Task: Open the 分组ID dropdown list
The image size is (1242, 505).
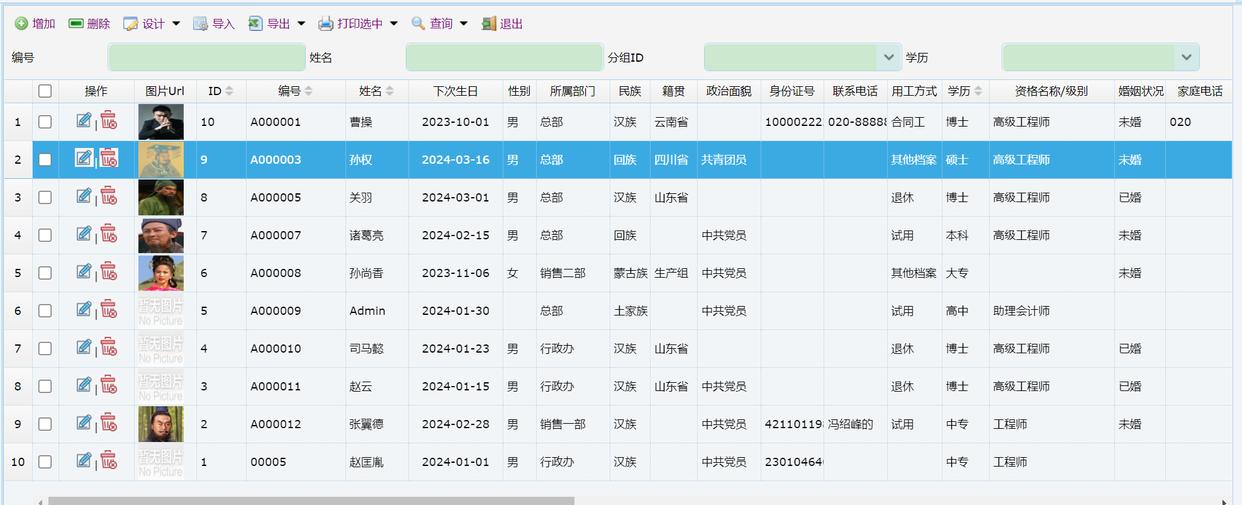Action: 888,57
